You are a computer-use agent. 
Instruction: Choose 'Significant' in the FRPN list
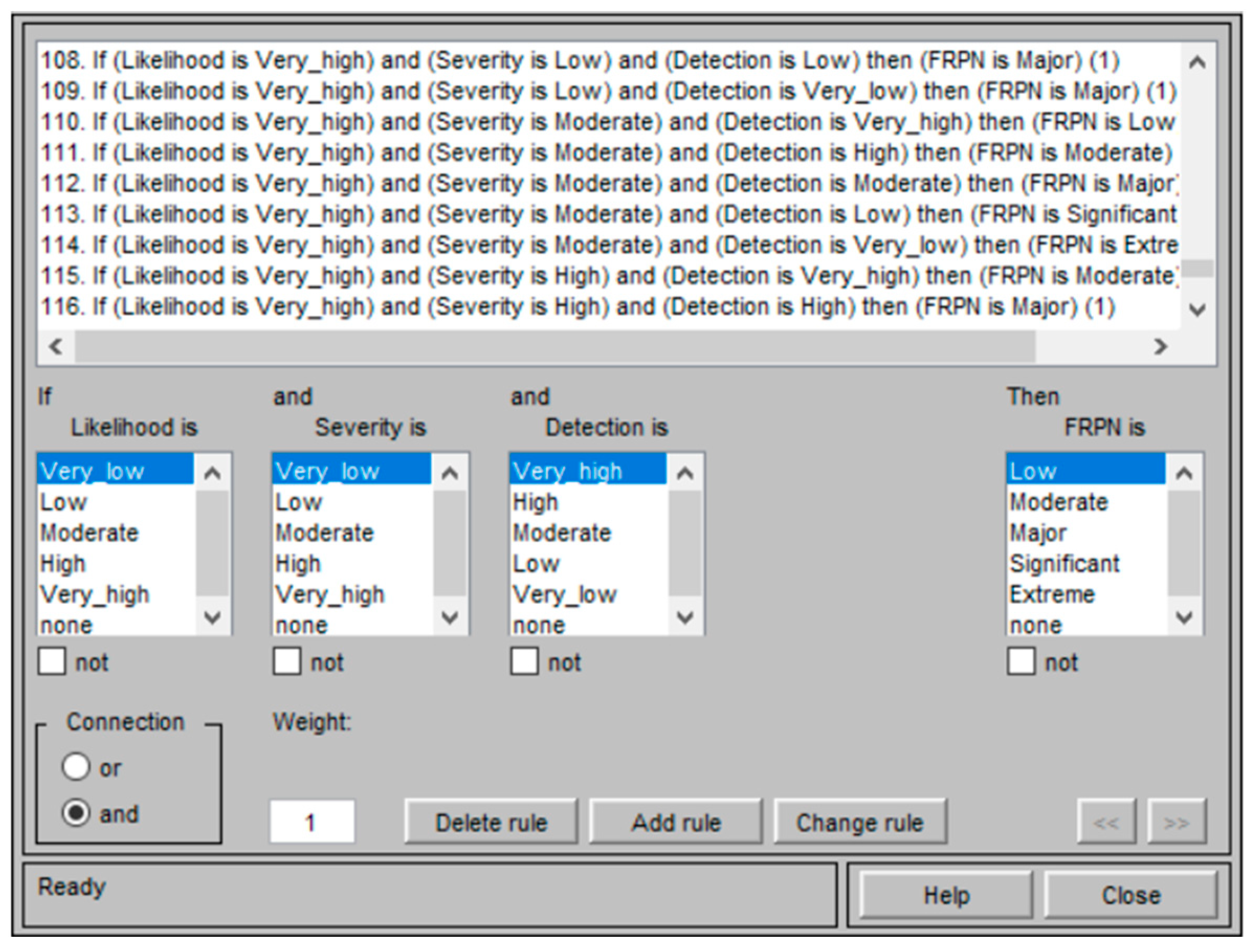[1064, 564]
